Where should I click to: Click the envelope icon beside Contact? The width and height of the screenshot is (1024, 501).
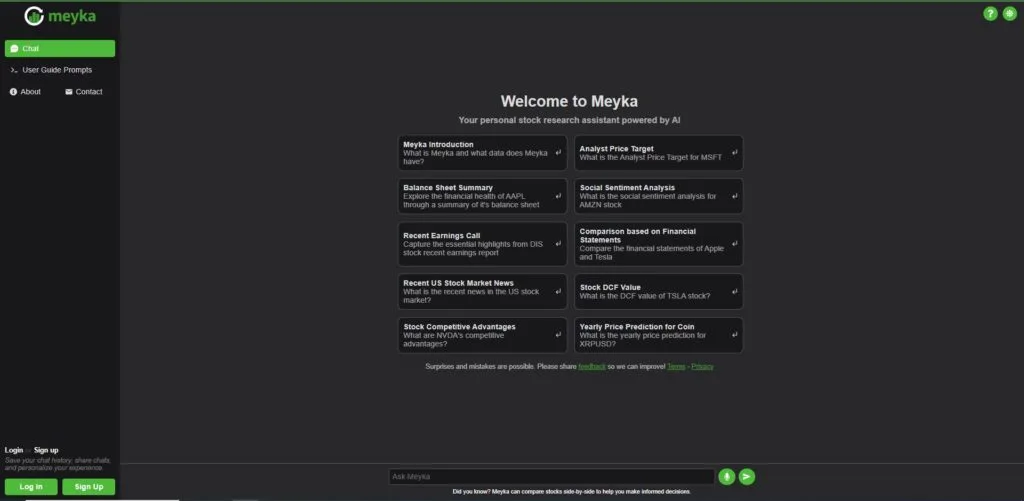pyautogui.click(x=69, y=92)
